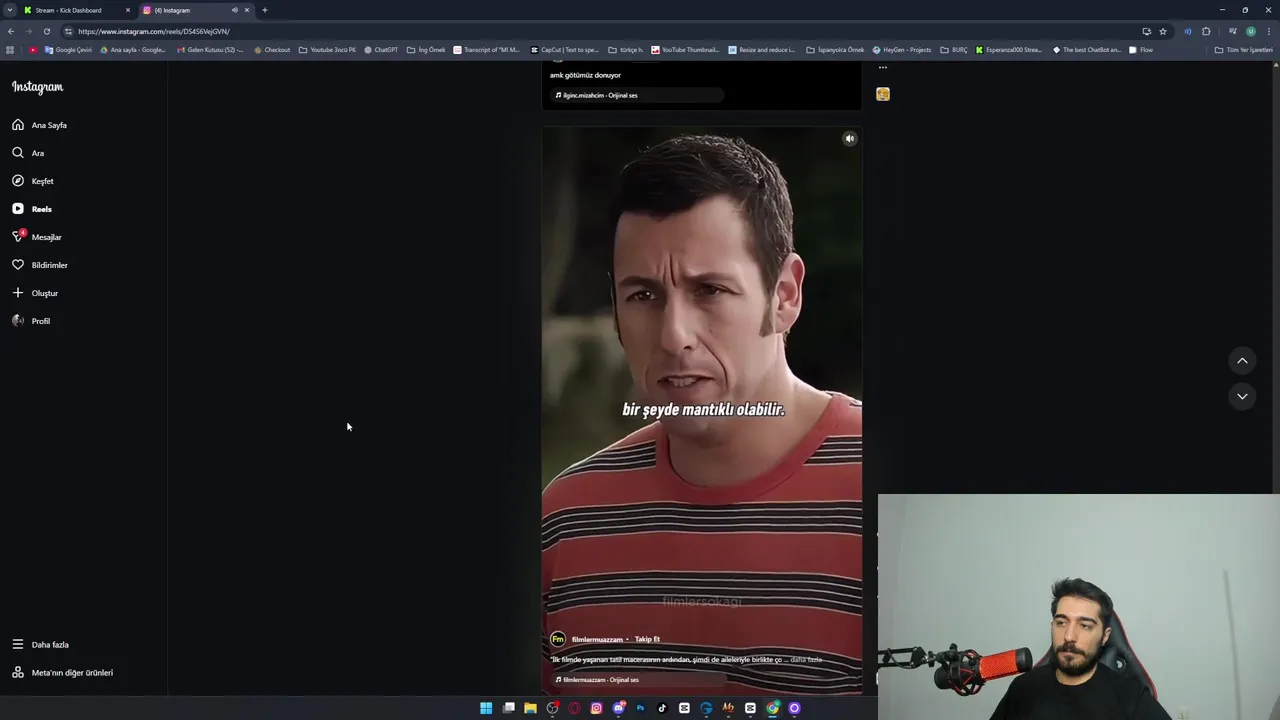Screen dimensions: 1280x720
Task: Open the Profil page
Action: pyautogui.click(x=31, y=321)
